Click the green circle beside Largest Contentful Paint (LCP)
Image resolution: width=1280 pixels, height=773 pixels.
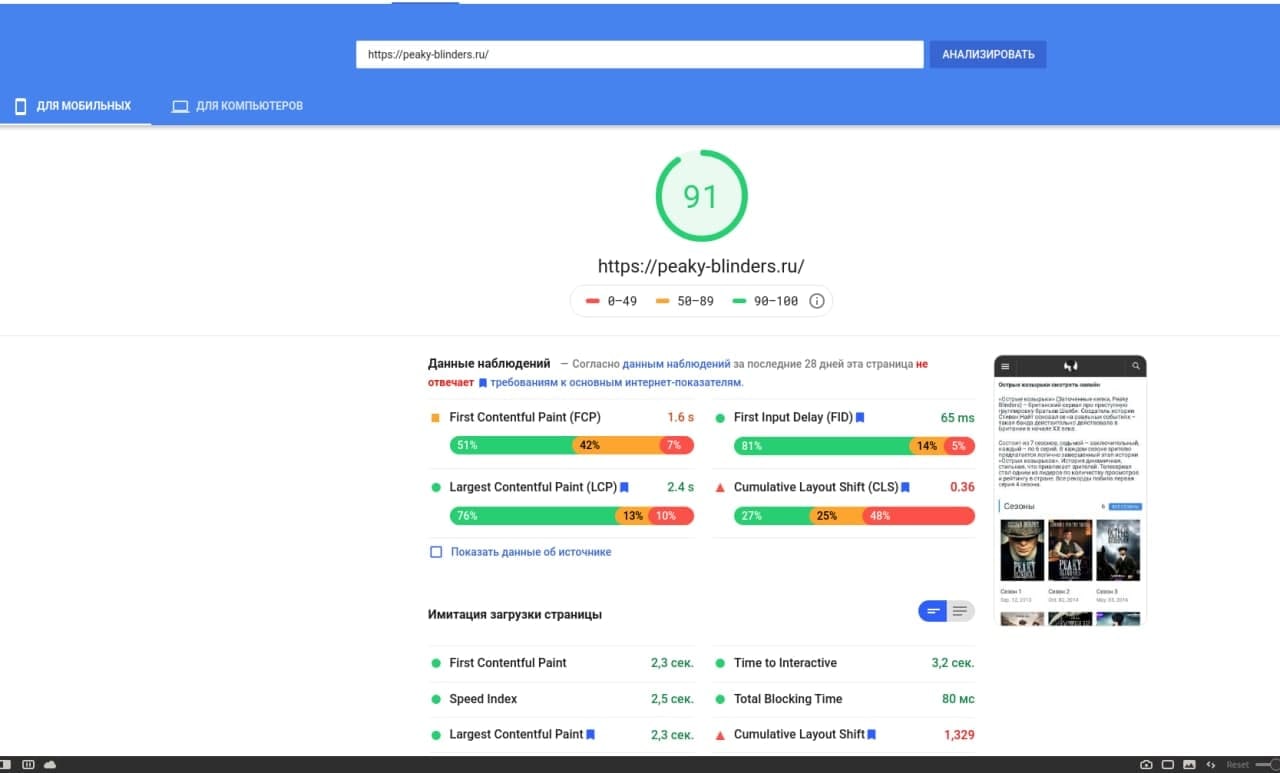(435, 488)
